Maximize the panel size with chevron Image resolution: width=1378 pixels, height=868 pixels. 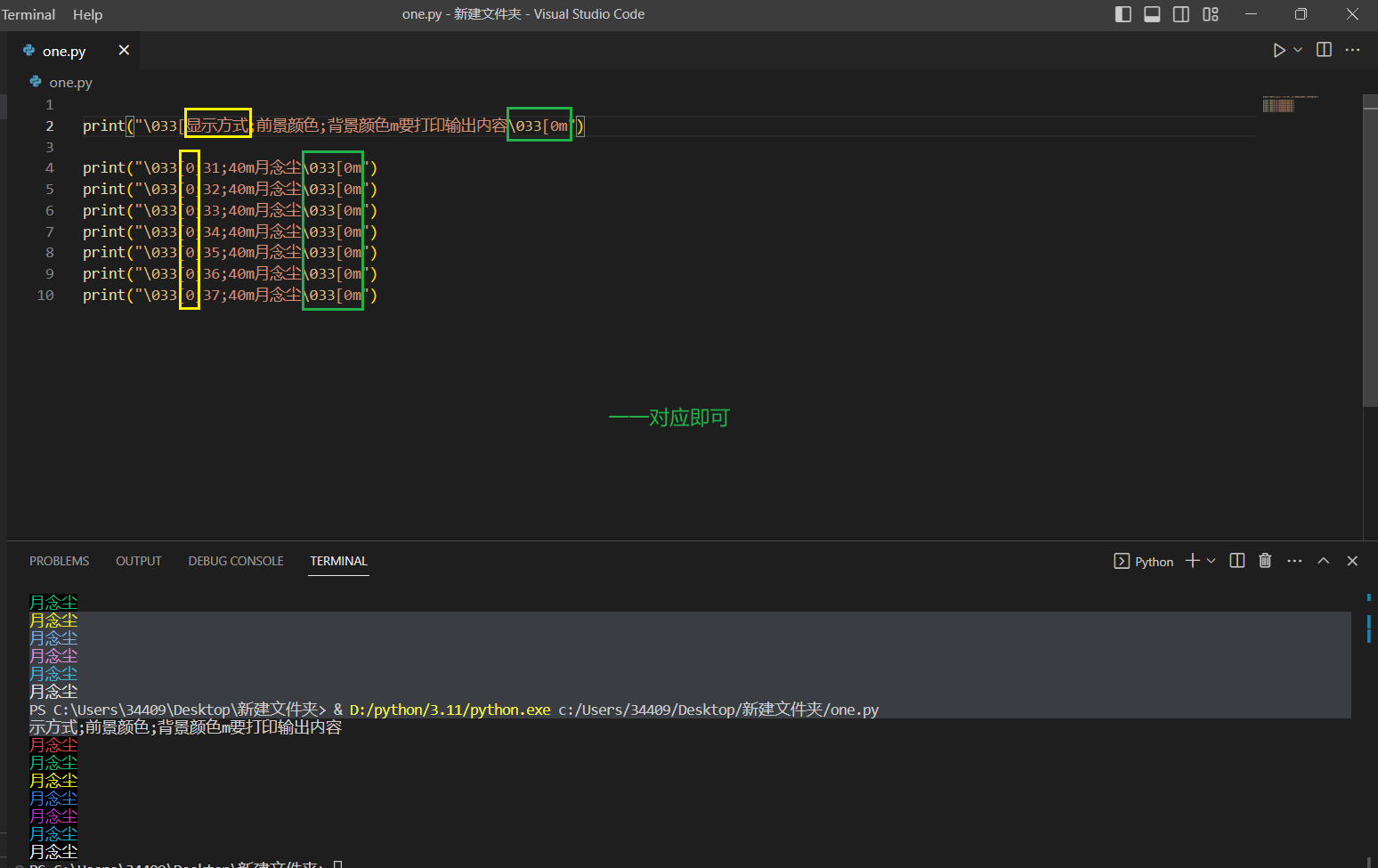pos(1324,561)
